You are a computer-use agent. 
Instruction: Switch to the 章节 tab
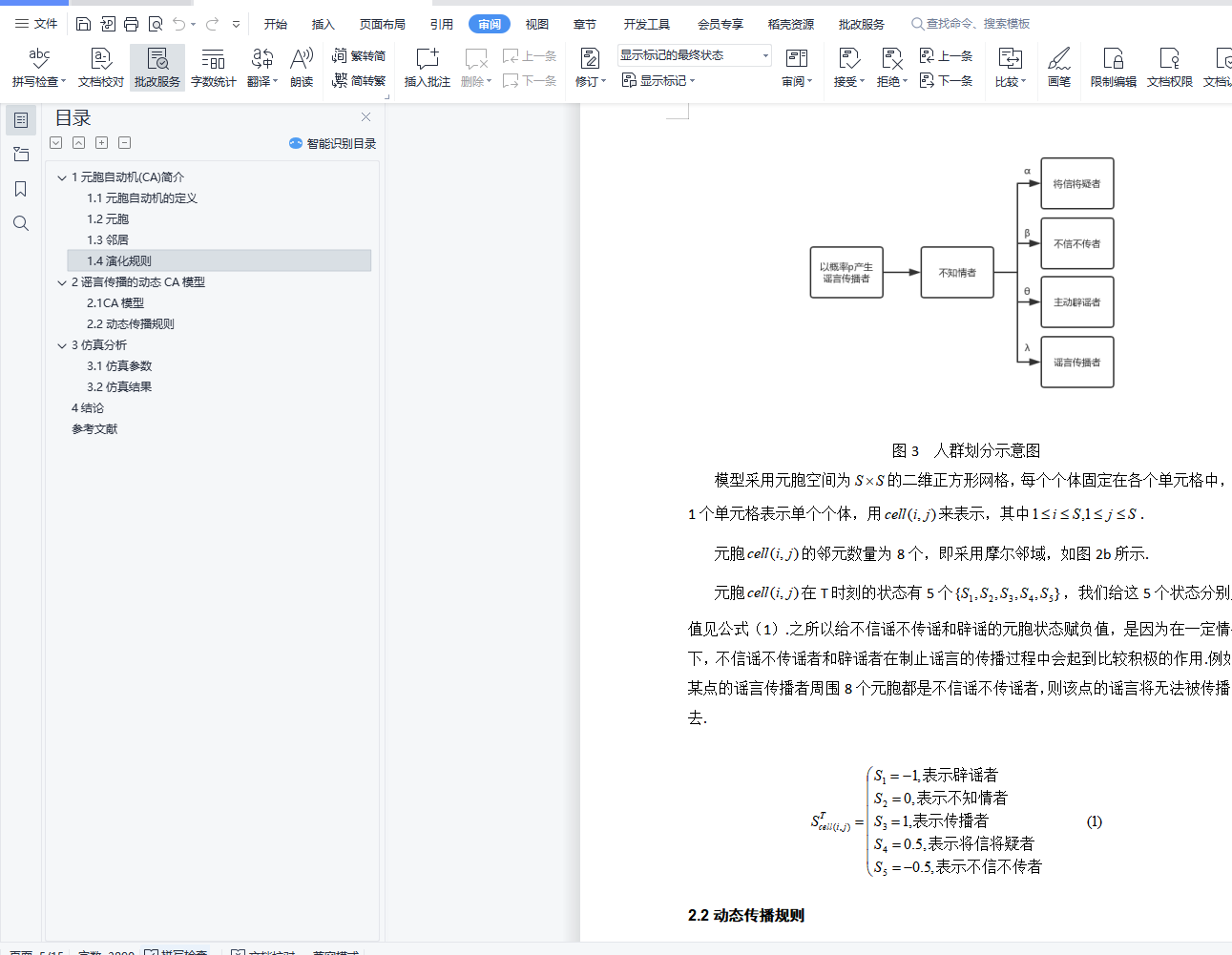[585, 24]
